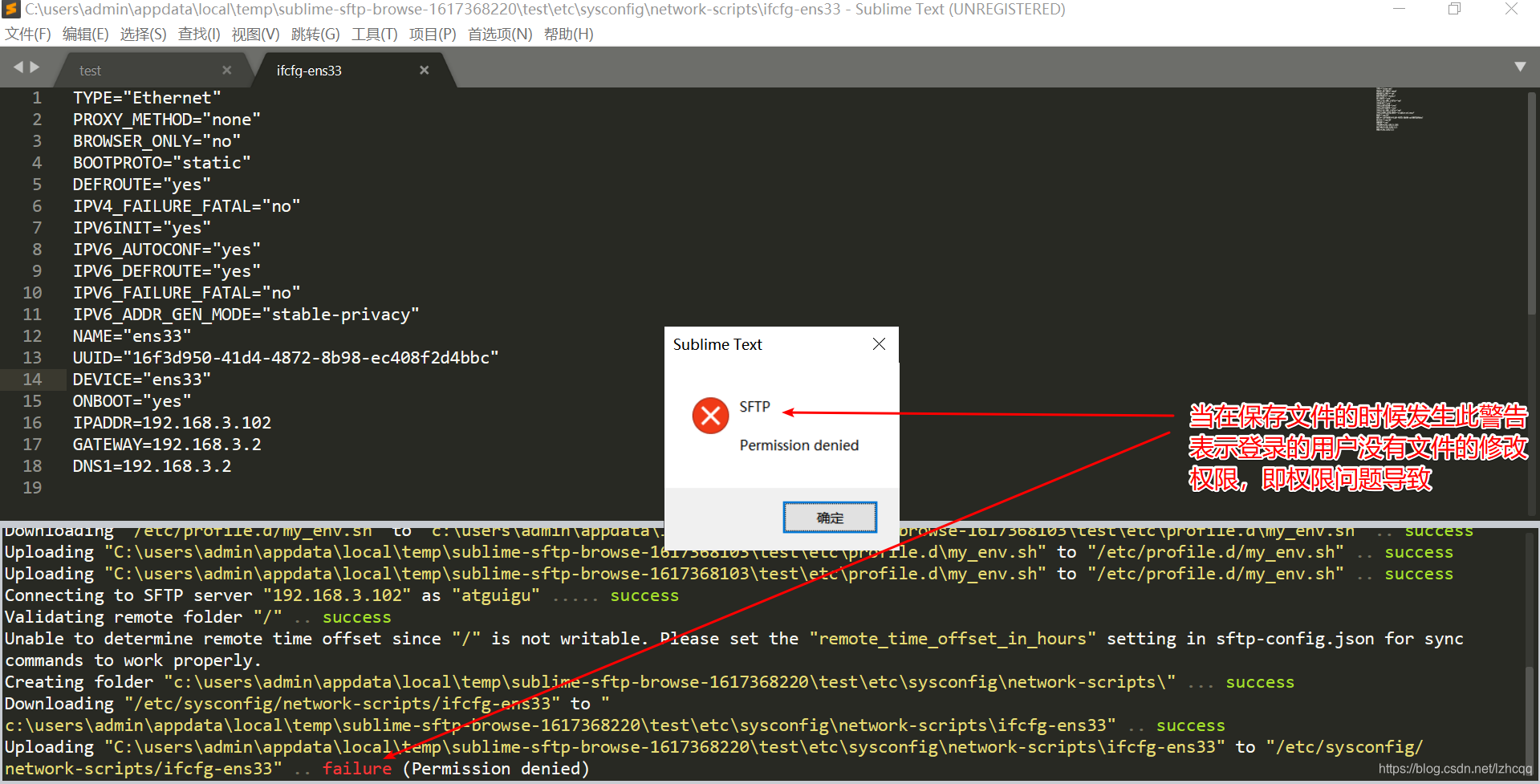
Task: Click the TYPE="Ethernet" line
Action: pos(147,97)
